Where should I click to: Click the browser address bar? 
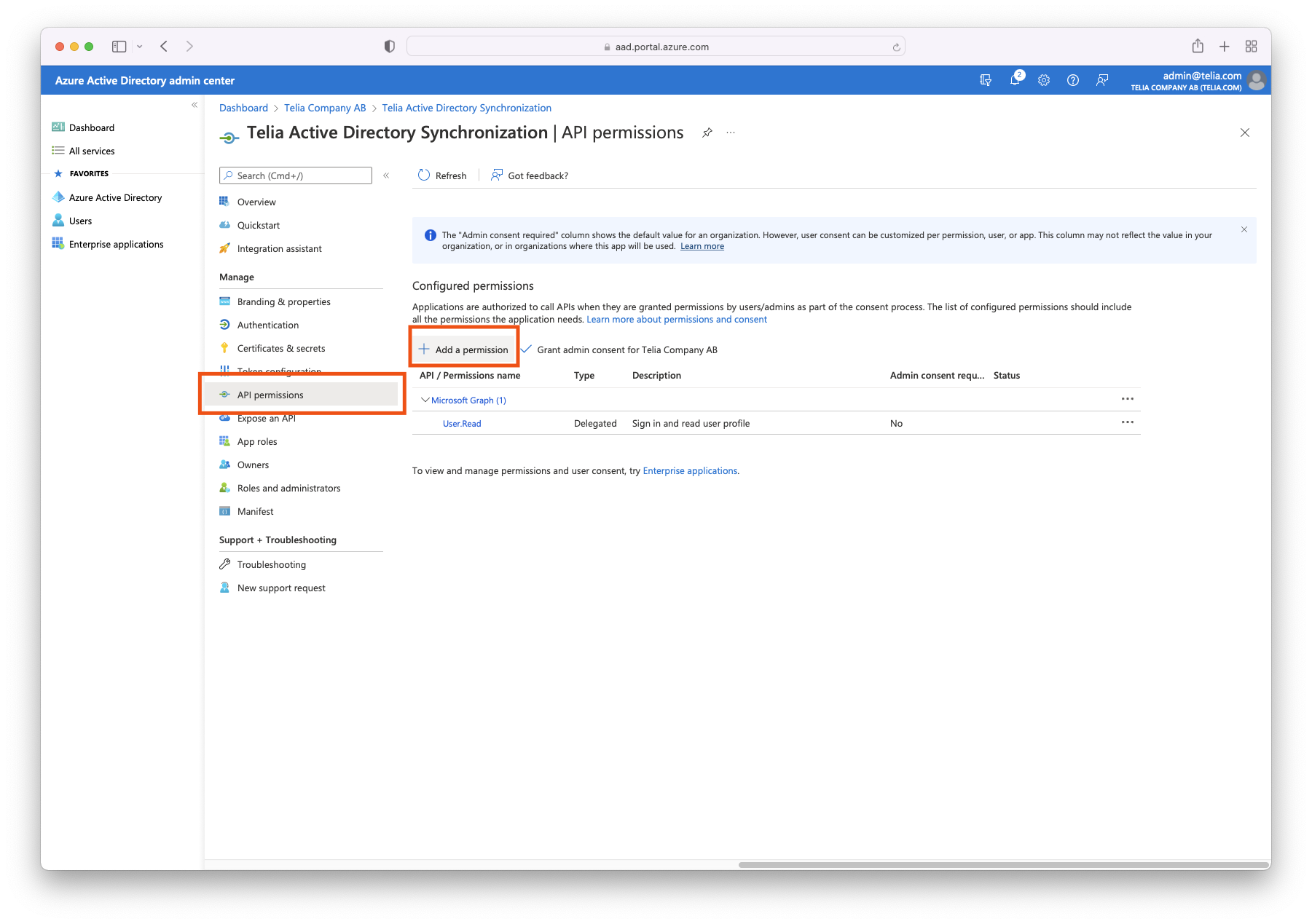click(656, 47)
